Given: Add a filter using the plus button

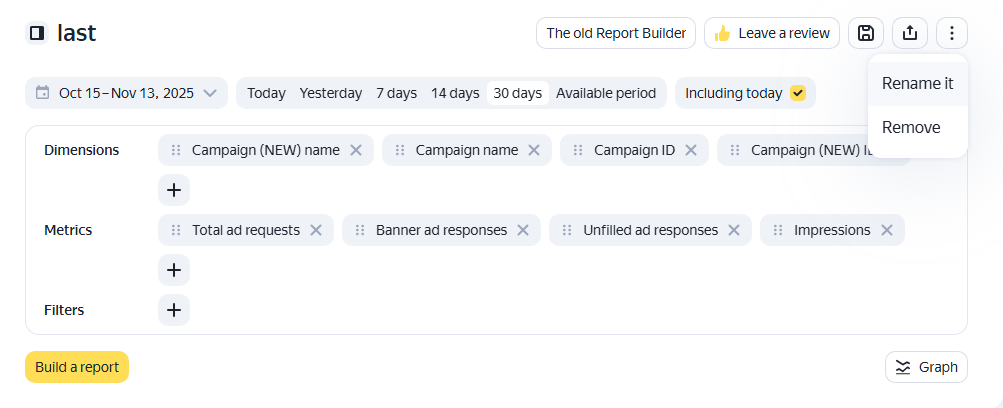Looking at the screenshot, I should 174,310.
